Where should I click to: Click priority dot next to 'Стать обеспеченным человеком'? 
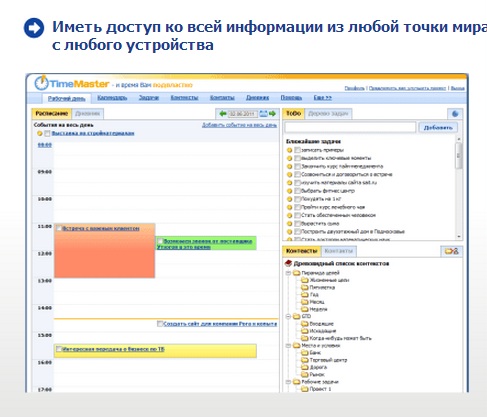point(289,215)
